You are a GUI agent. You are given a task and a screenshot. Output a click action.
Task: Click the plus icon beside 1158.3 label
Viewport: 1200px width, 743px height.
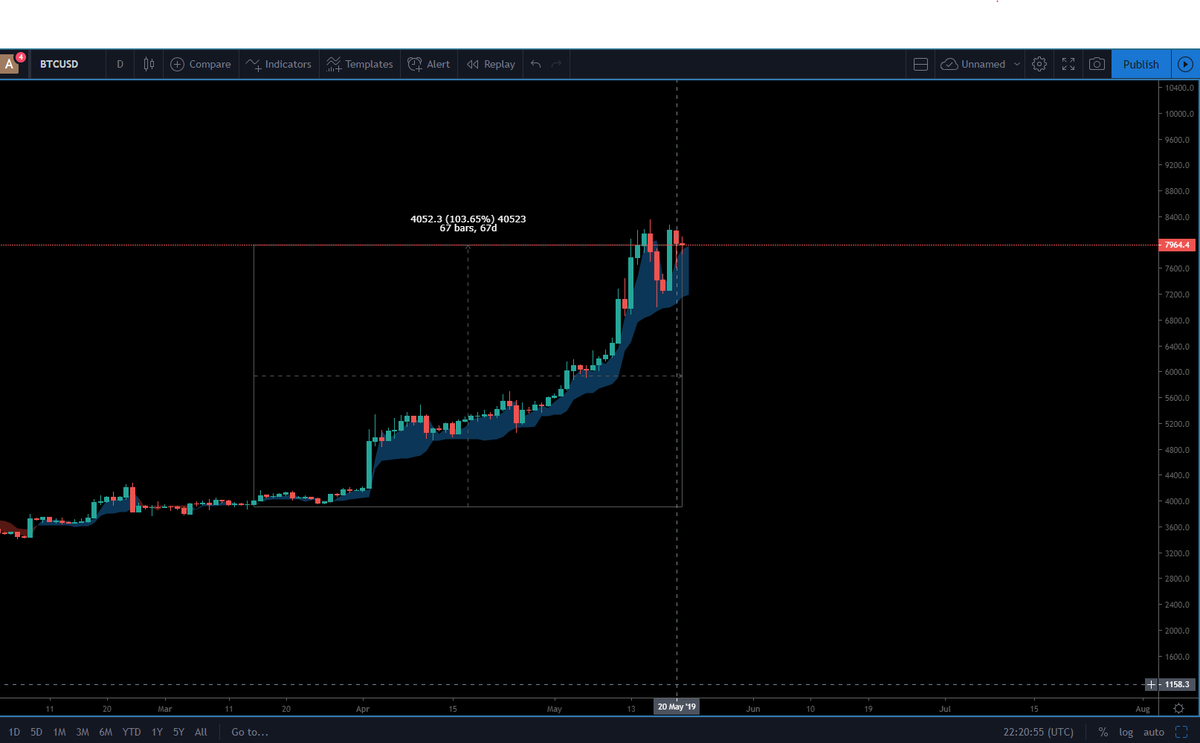click(x=1153, y=684)
